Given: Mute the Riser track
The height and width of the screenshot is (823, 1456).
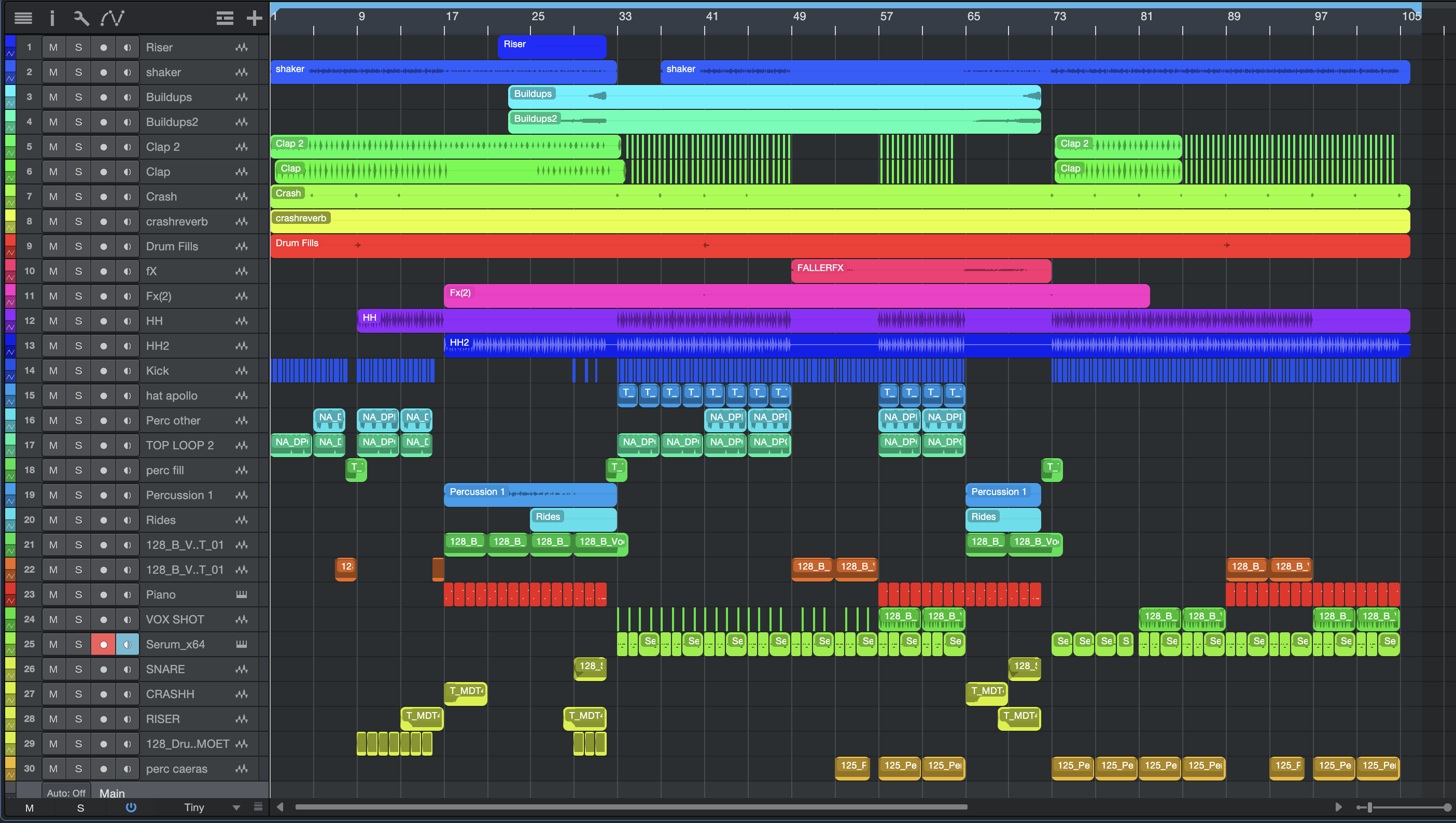Looking at the screenshot, I should [x=53, y=48].
